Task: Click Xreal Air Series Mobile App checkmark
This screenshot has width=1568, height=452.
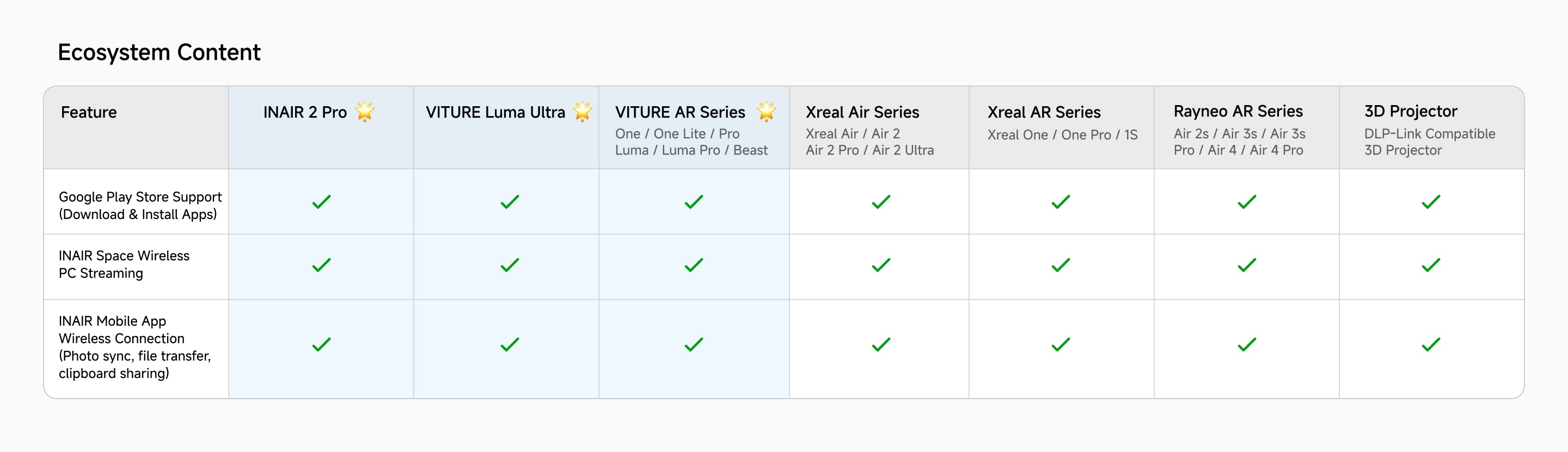Action: coord(881,345)
